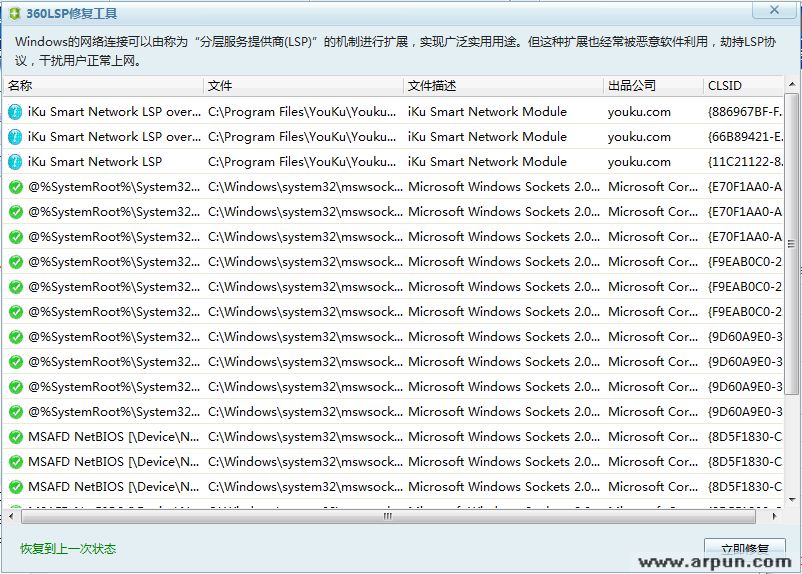This screenshot has width=802, height=574.
Task: Click the vertical scrollbar thumb
Action: [791, 244]
